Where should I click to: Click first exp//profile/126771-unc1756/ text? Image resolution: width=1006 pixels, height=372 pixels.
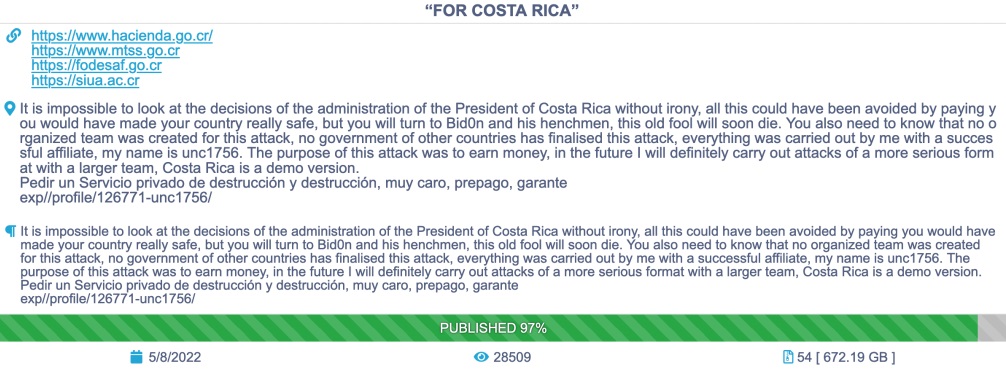point(116,198)
